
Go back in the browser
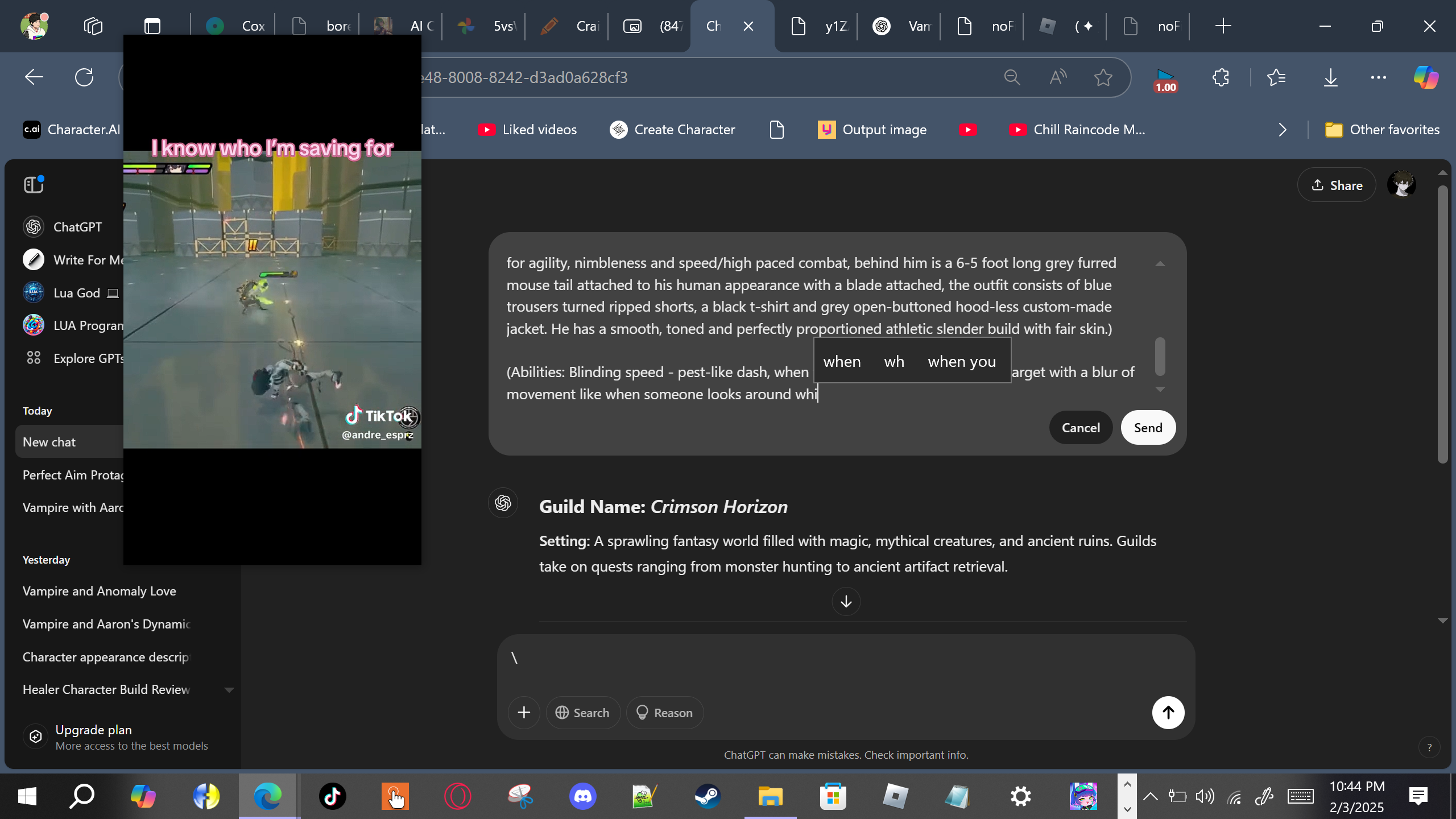(x=34, y=77)
